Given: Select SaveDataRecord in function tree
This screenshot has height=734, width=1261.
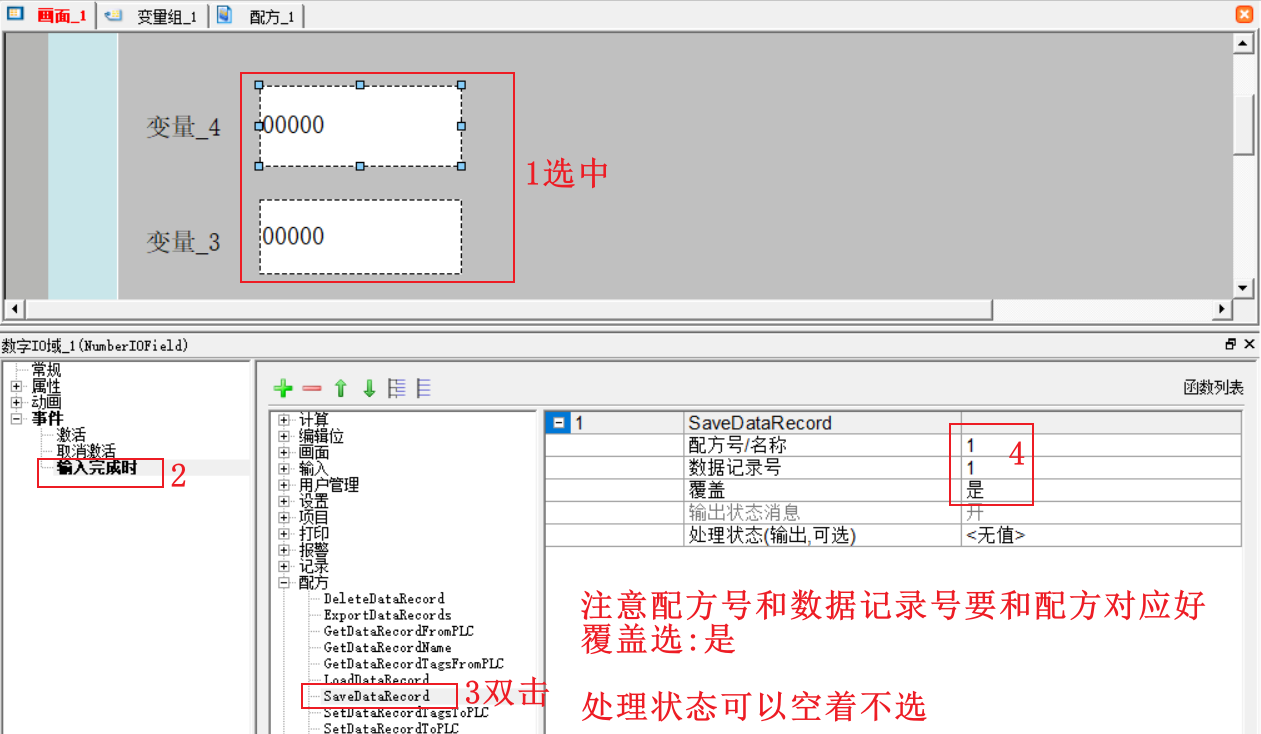Looking at the screenshot, I should click(376, 696).
